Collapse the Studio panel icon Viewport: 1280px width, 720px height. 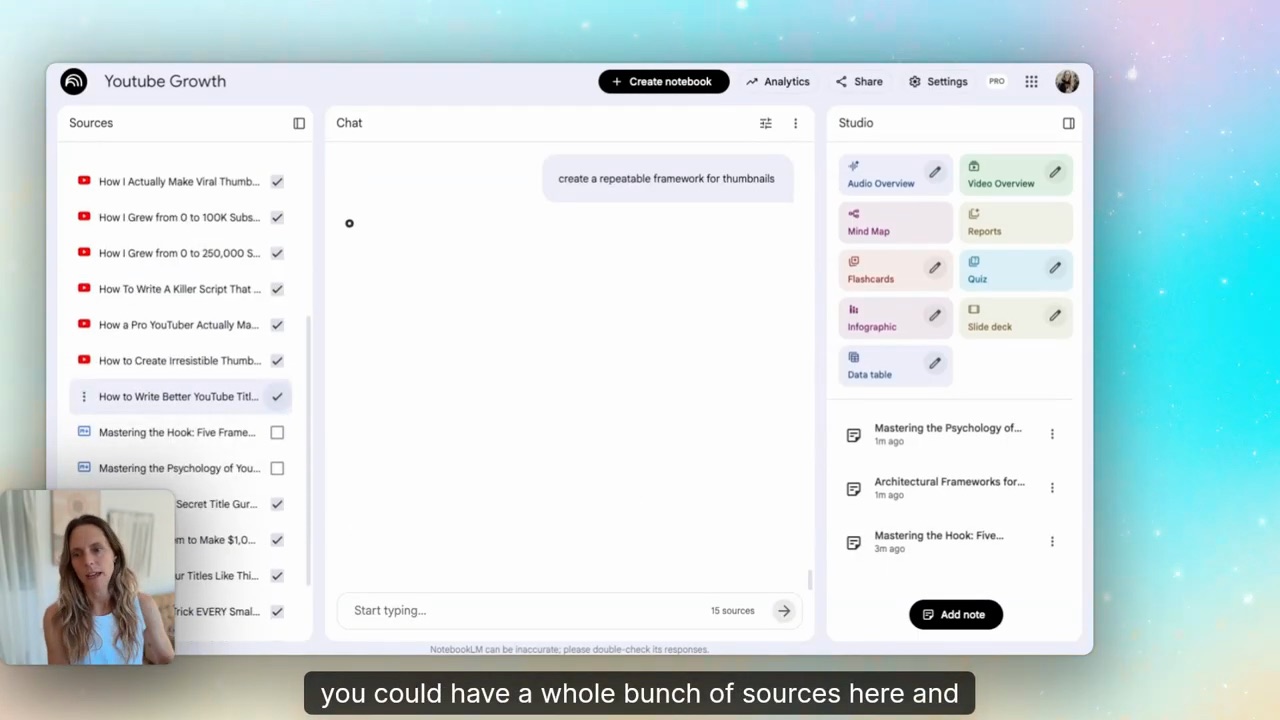coord(1069,123)
